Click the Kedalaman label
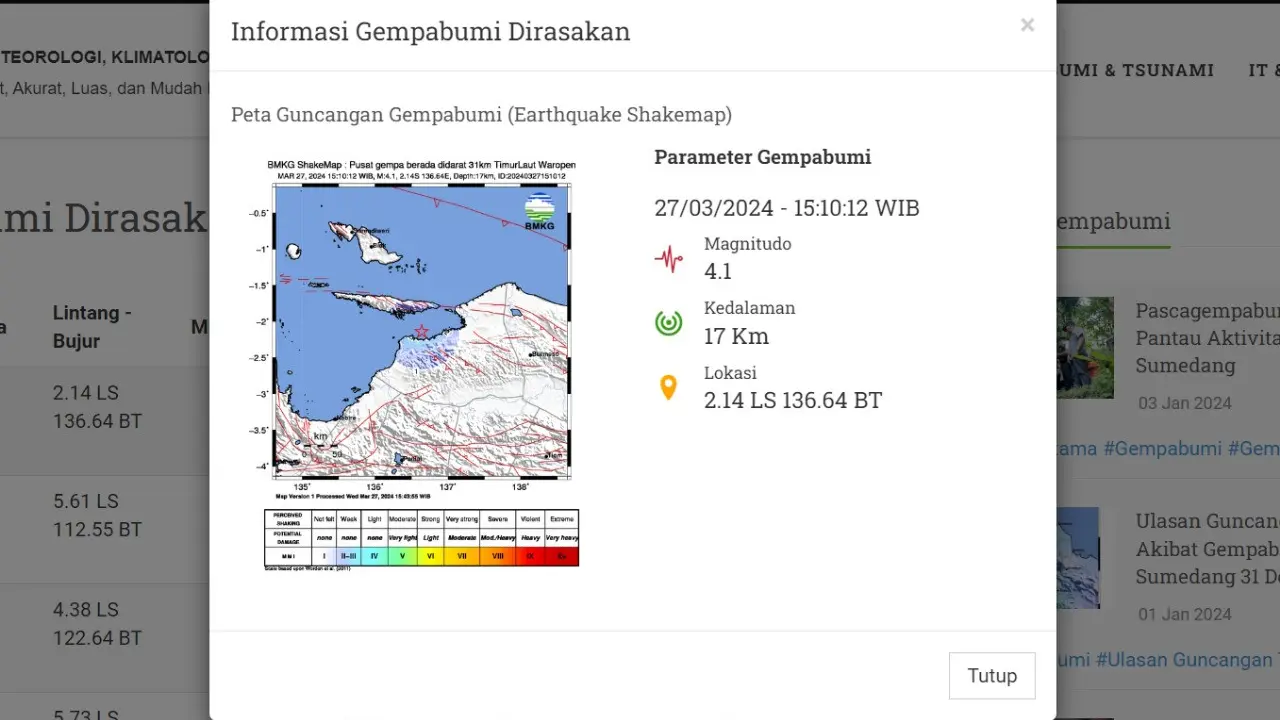This screenshot has width=1280, height=720. tap(750, 308)
